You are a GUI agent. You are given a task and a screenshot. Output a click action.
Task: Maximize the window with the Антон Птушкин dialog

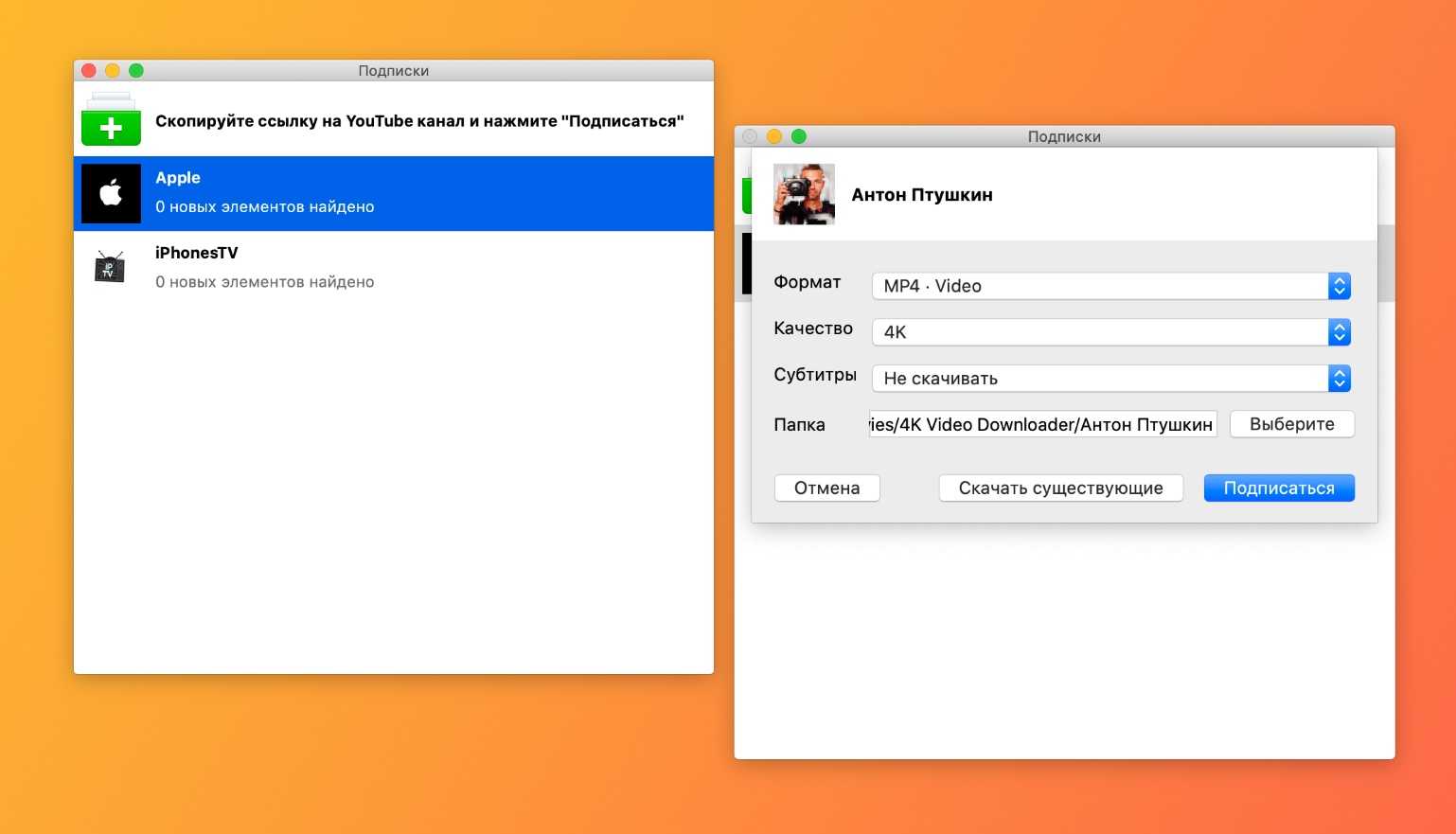point(799,137)
